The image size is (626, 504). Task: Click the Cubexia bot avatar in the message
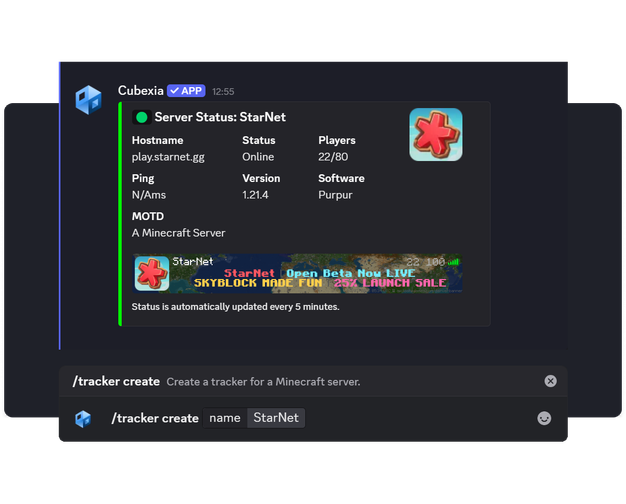tap(89, 100)
